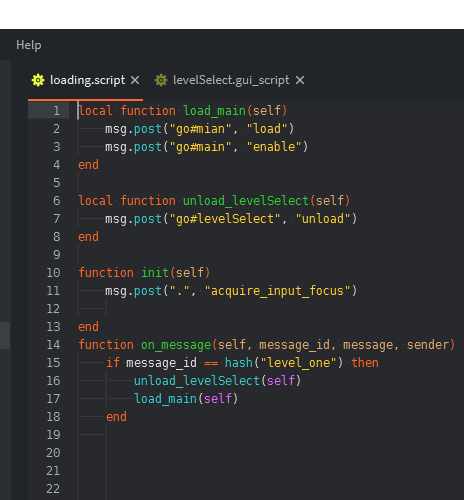
Task: Click the "acquire_input_focus" string on line 11
Action: tap(277, 291)
